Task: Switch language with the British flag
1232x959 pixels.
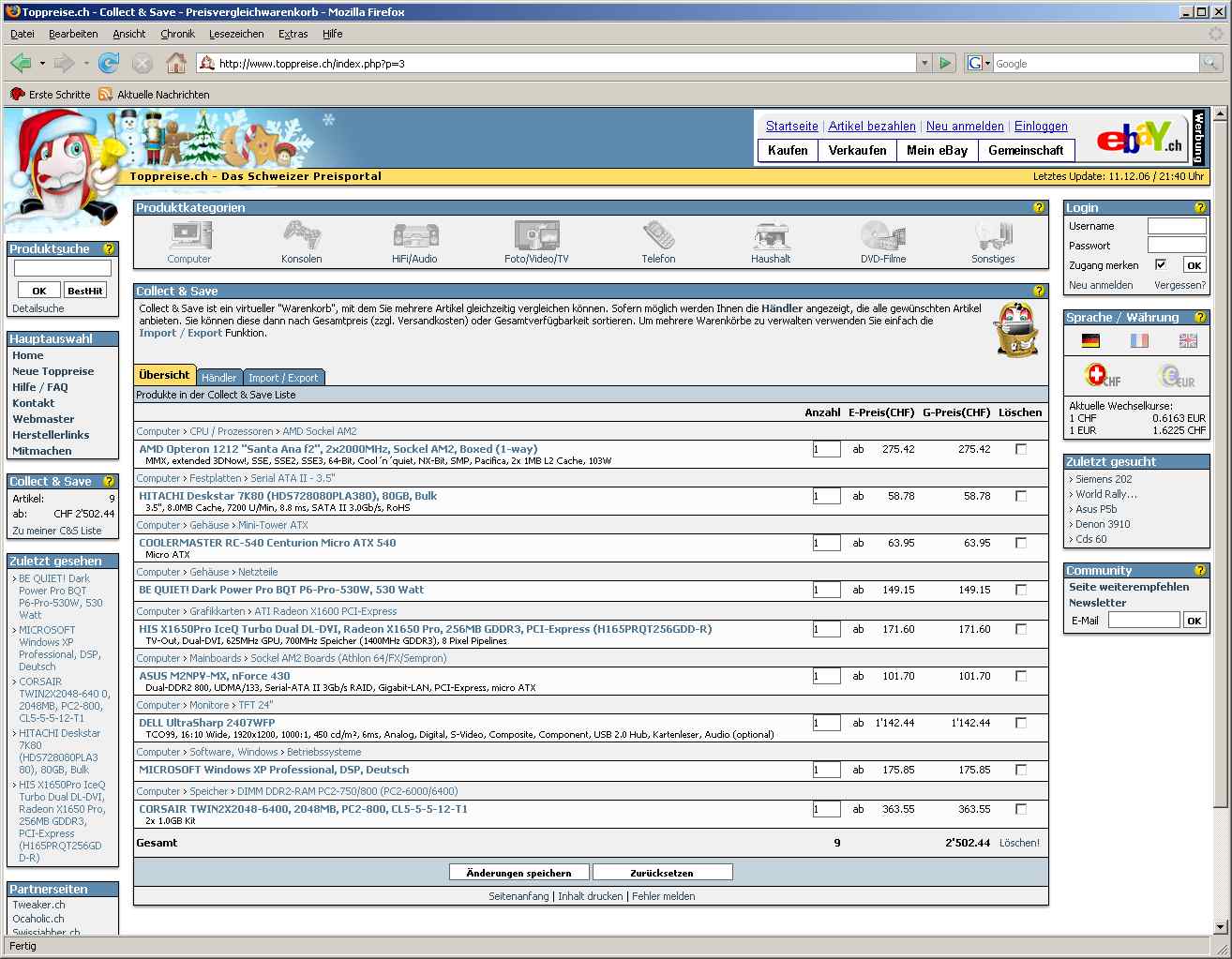Action: tap(1188, 341)
